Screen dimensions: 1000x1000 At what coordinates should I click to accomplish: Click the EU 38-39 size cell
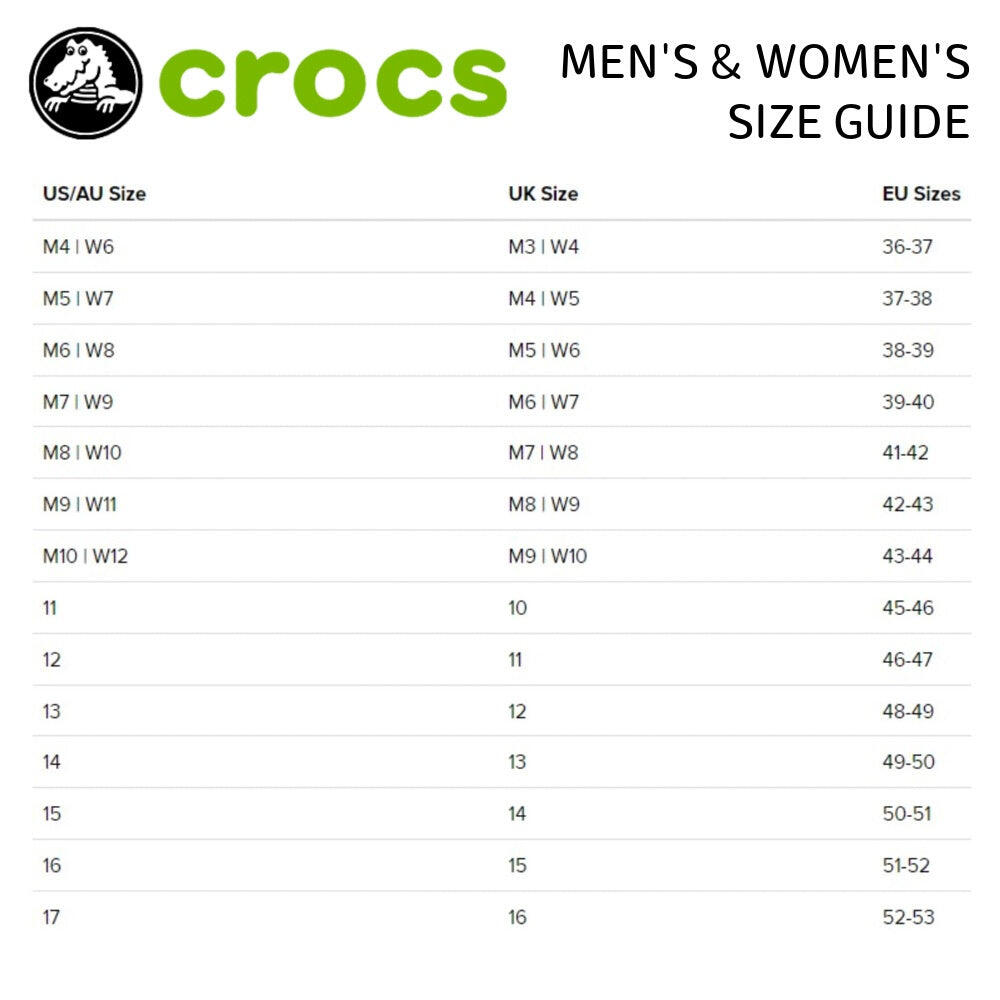tap(907, 351)
